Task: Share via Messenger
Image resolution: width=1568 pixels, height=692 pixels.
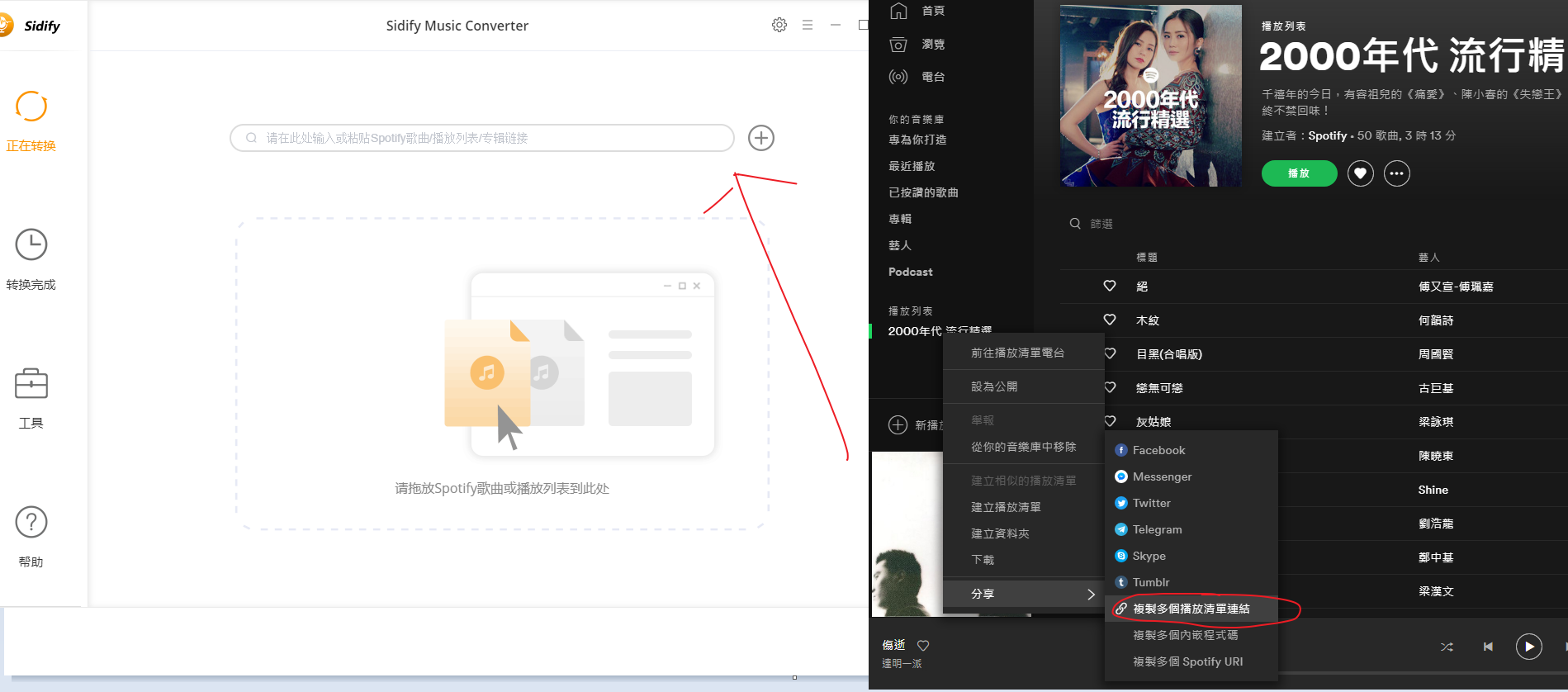Action: click(x=1191, y=476)
